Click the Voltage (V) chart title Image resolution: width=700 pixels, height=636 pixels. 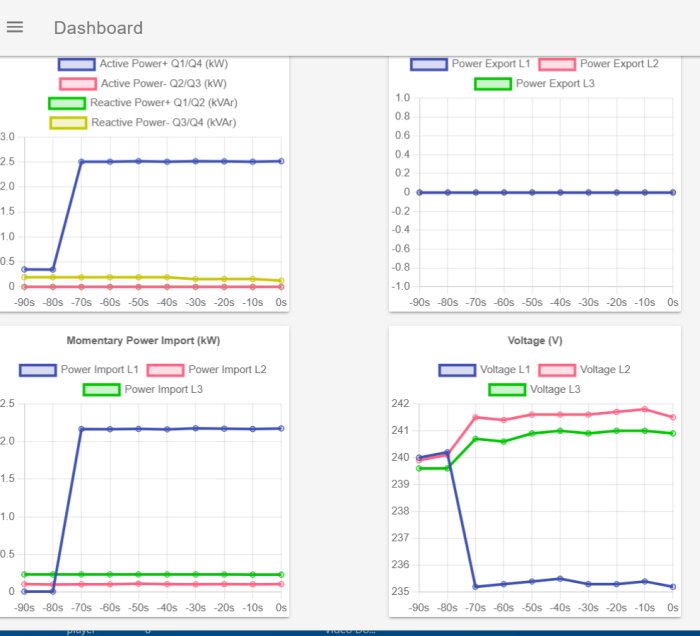pyautogui.click(x=534, y=341)
